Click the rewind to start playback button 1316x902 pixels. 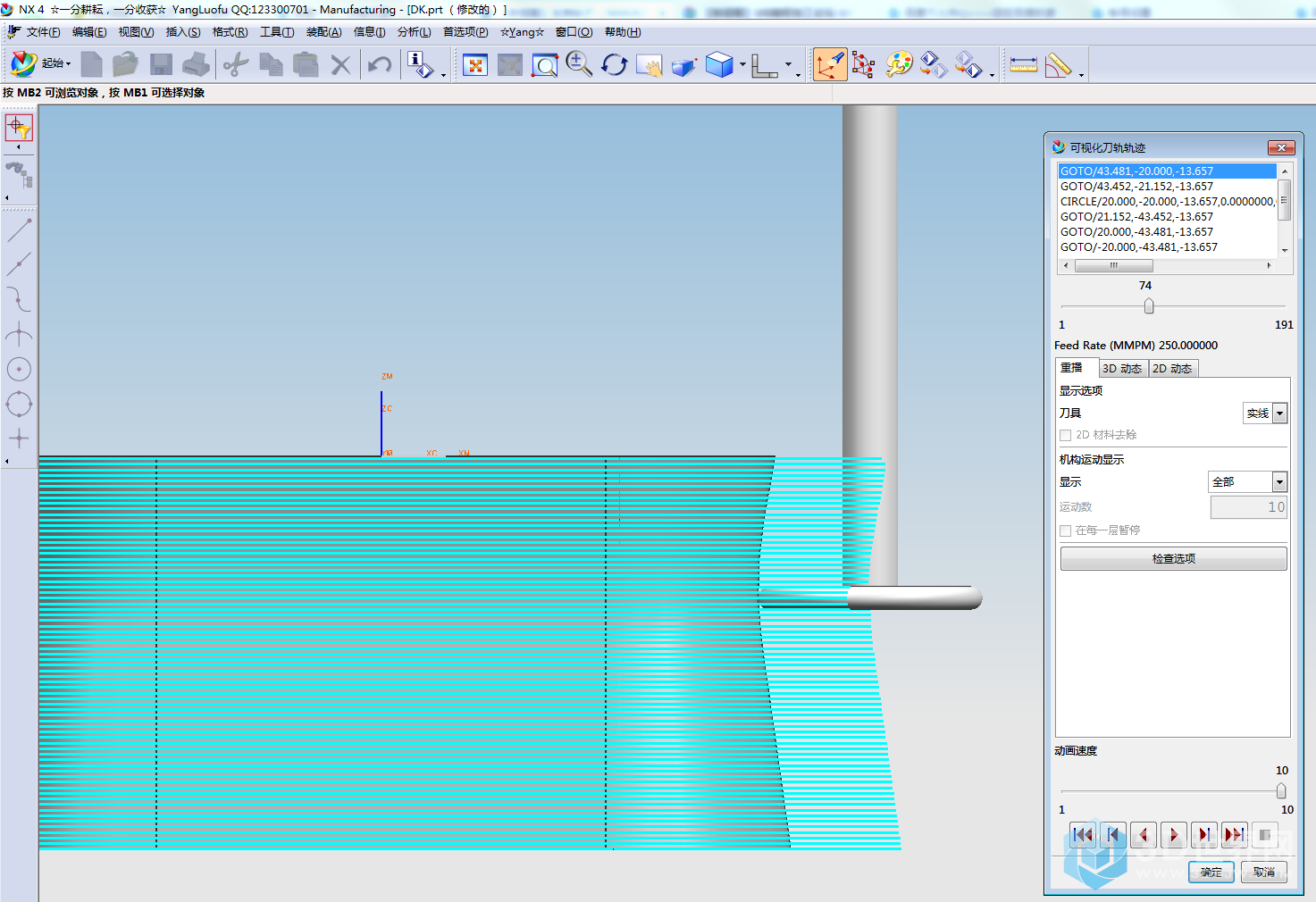tap(1082, 835)
